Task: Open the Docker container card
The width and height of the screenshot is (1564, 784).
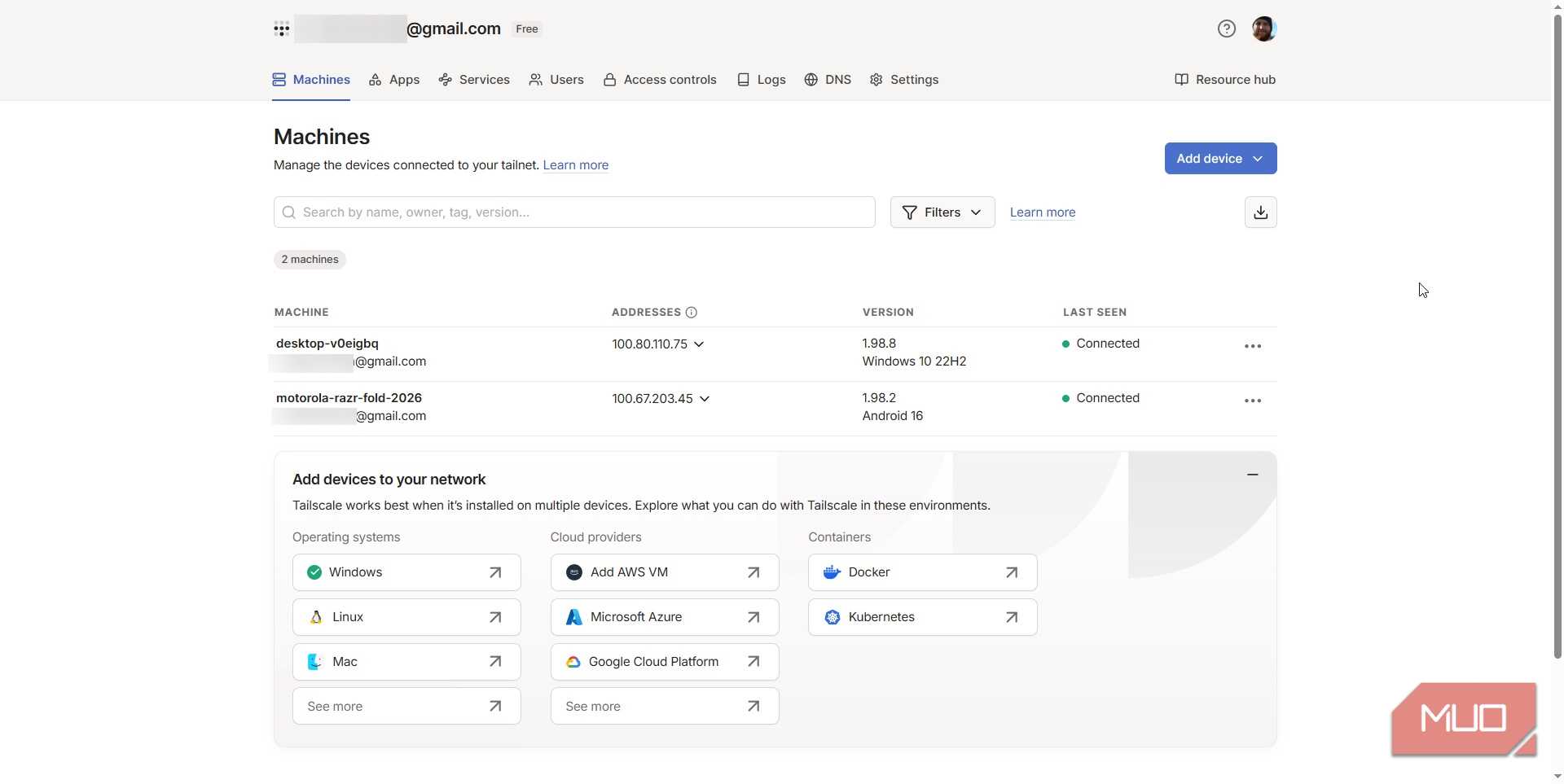Action: (x=923, y=572)
